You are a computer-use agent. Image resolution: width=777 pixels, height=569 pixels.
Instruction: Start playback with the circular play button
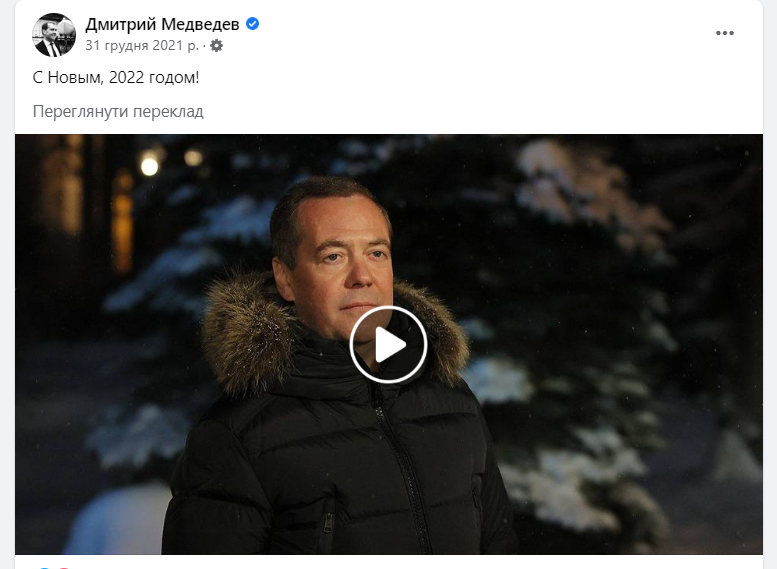[x=388, y=344]
